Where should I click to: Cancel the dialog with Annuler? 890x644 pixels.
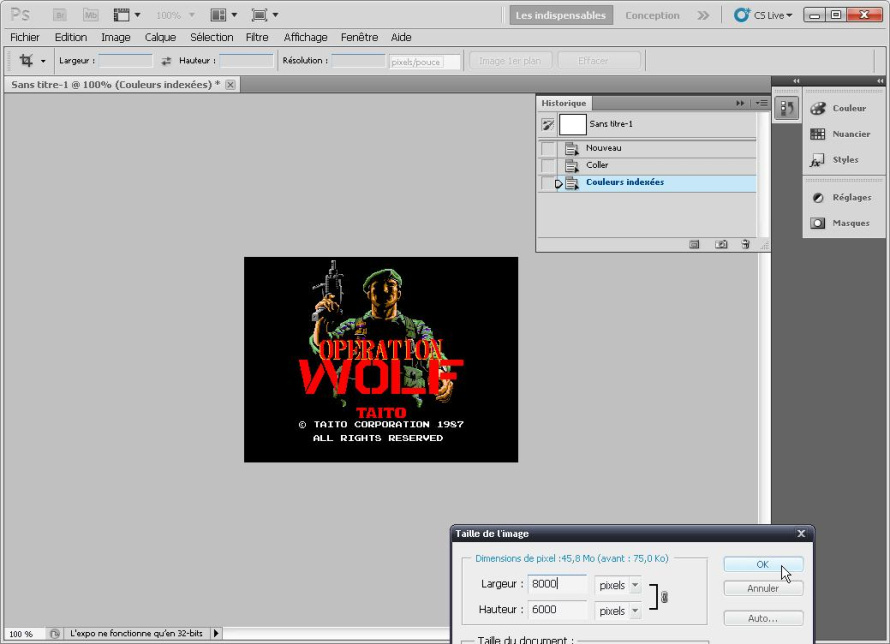point(763,588)
